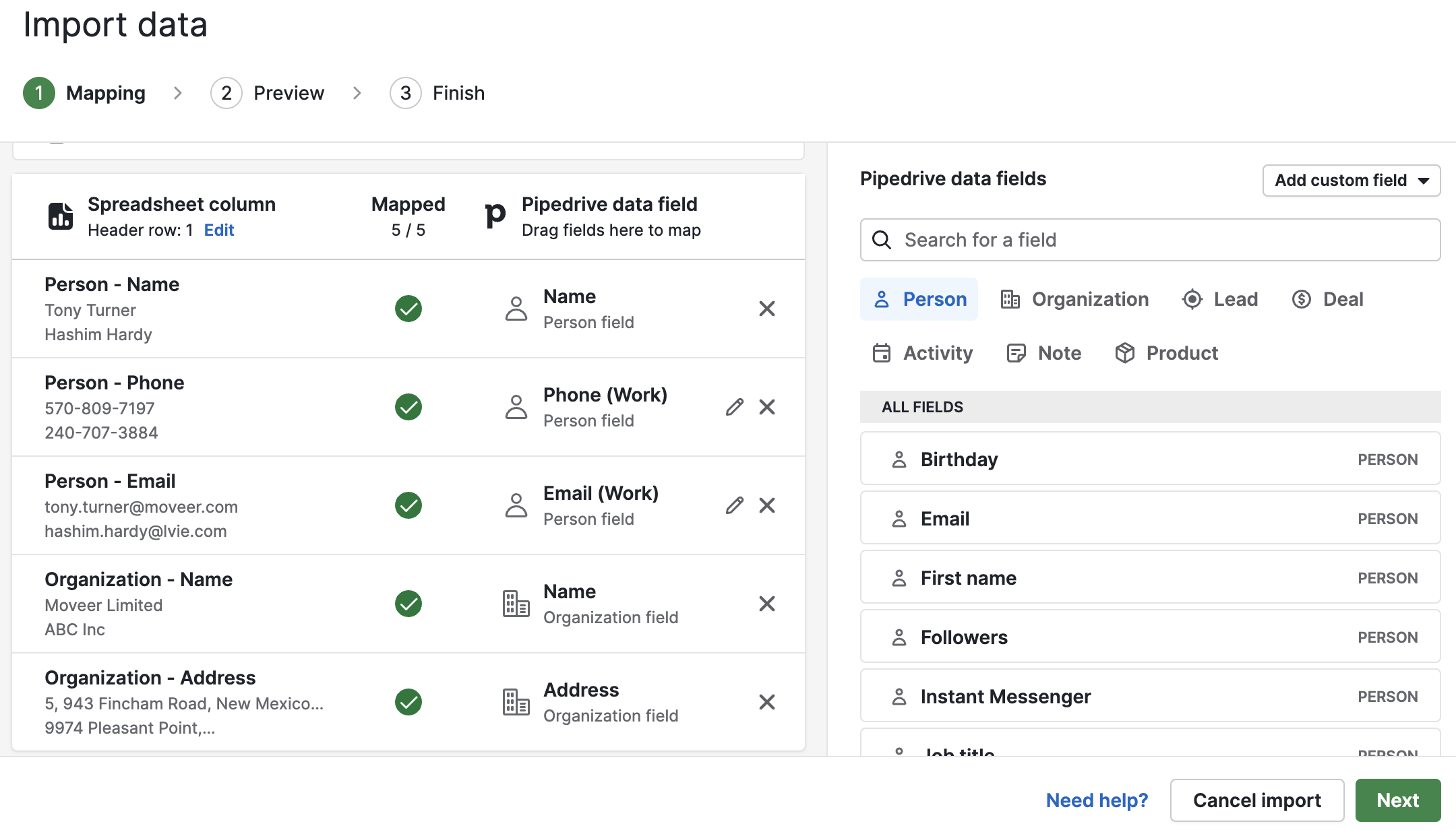The width and height of the screenshot is (1456, 830).
Task: Edit the Email (Work) field with pencil
Action: click(735, 505)
